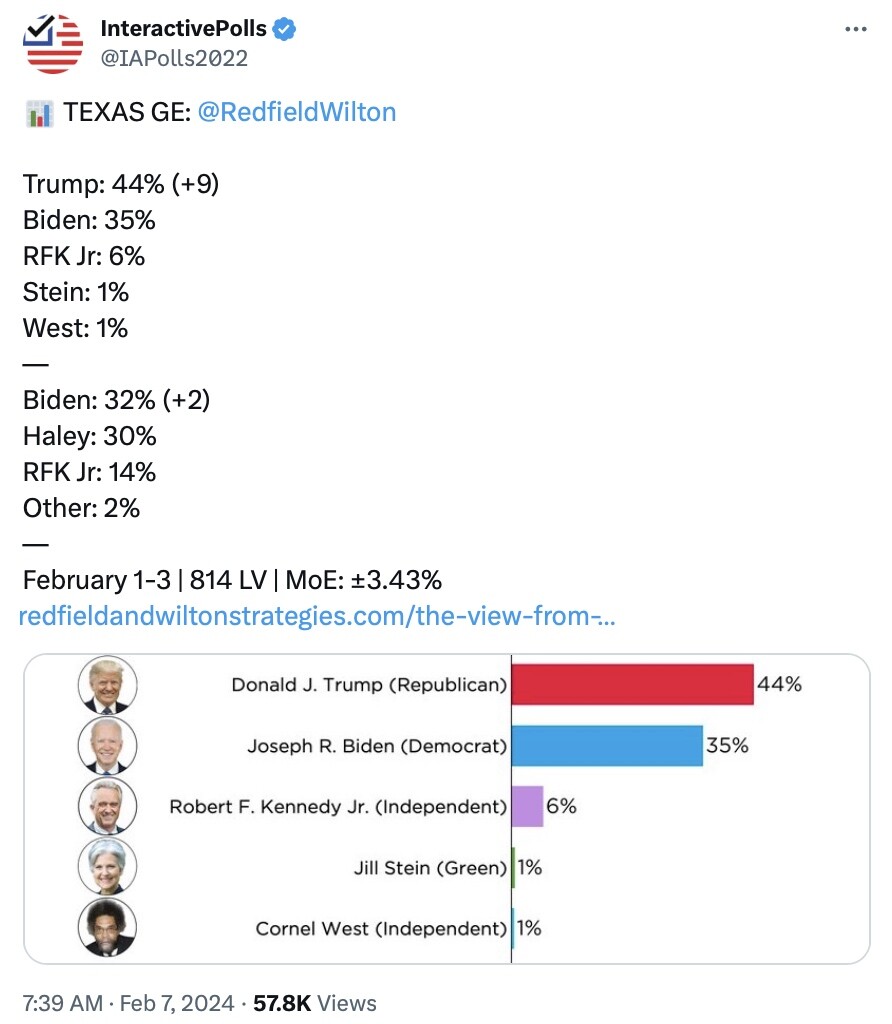Click the February 1-3 poll details line
The width and height of the screenshot is (892, 1024).
coord(232,580)
